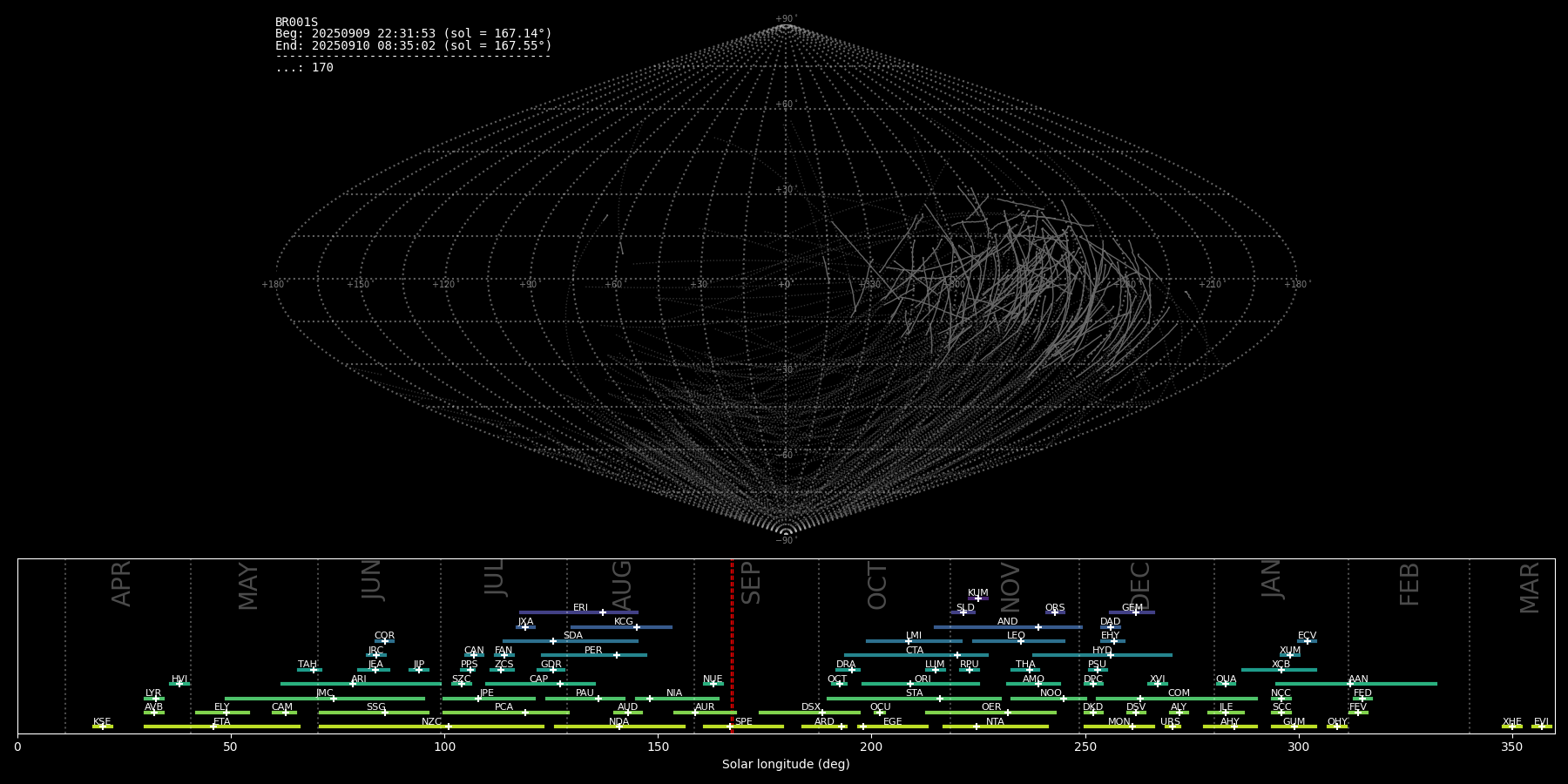Select the LMI shower bar
The height and width of the screenshot is (784, 1568).
914,641
